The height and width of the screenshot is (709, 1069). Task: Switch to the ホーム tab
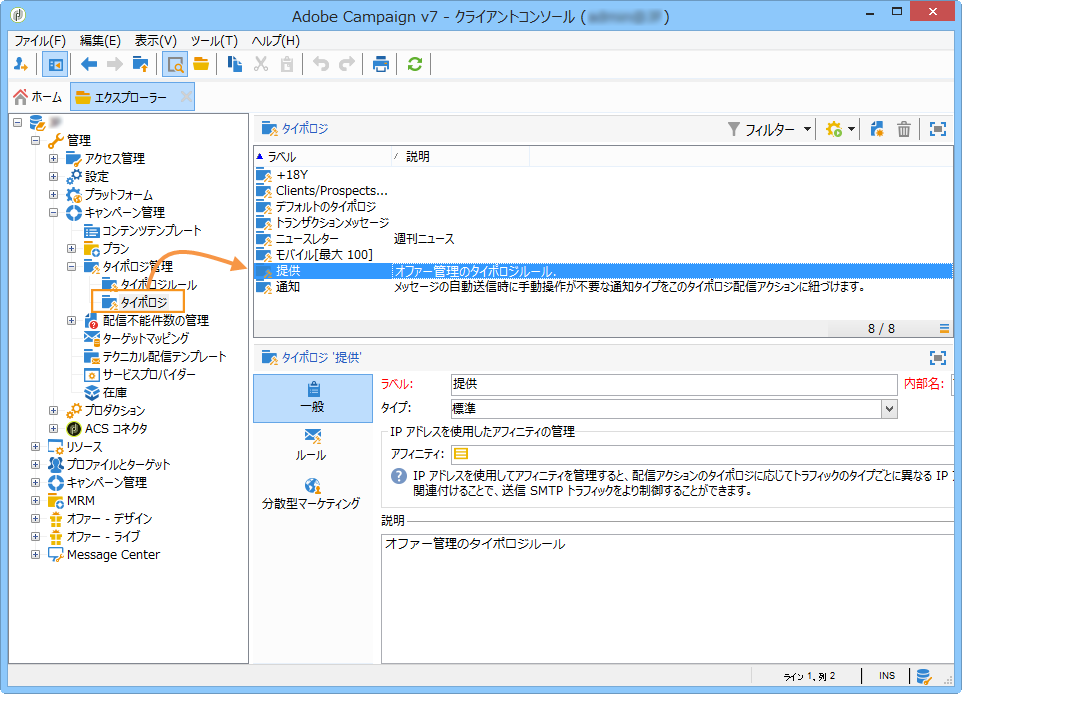click(38, 97)
